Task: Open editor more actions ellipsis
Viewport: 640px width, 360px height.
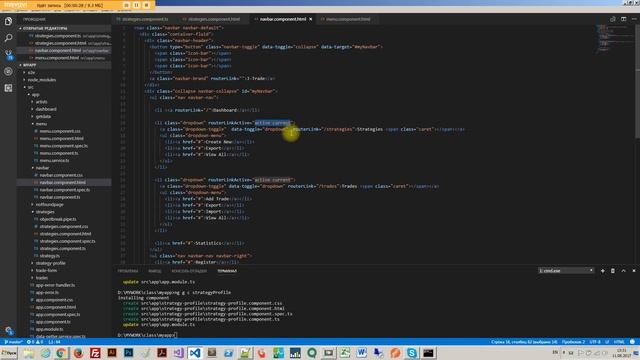Action: point(634,19)
